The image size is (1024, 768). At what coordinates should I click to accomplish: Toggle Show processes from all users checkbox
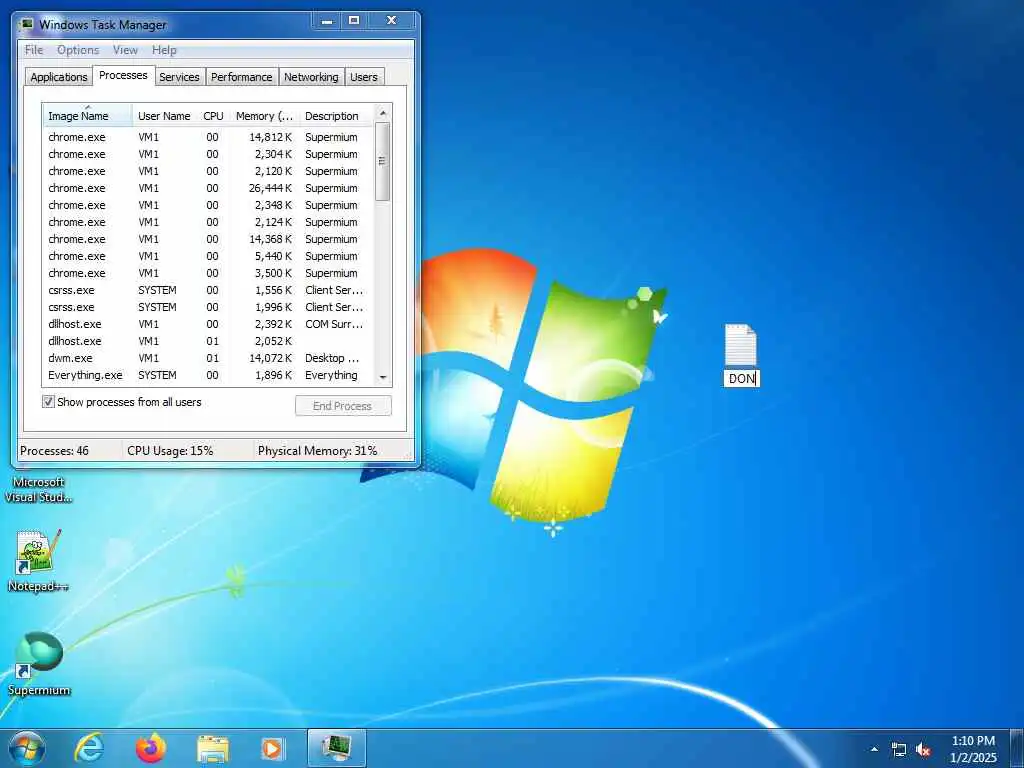(48, 402)
